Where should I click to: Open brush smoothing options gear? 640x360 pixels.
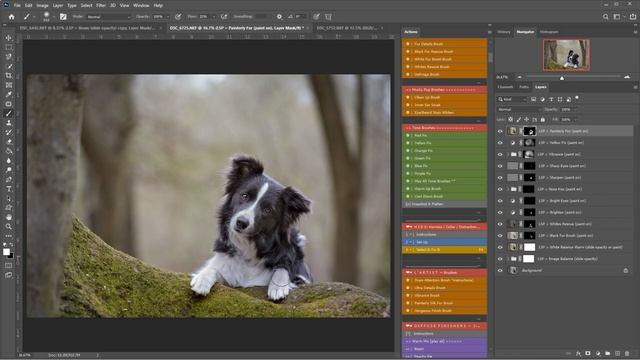click(279, 17)
